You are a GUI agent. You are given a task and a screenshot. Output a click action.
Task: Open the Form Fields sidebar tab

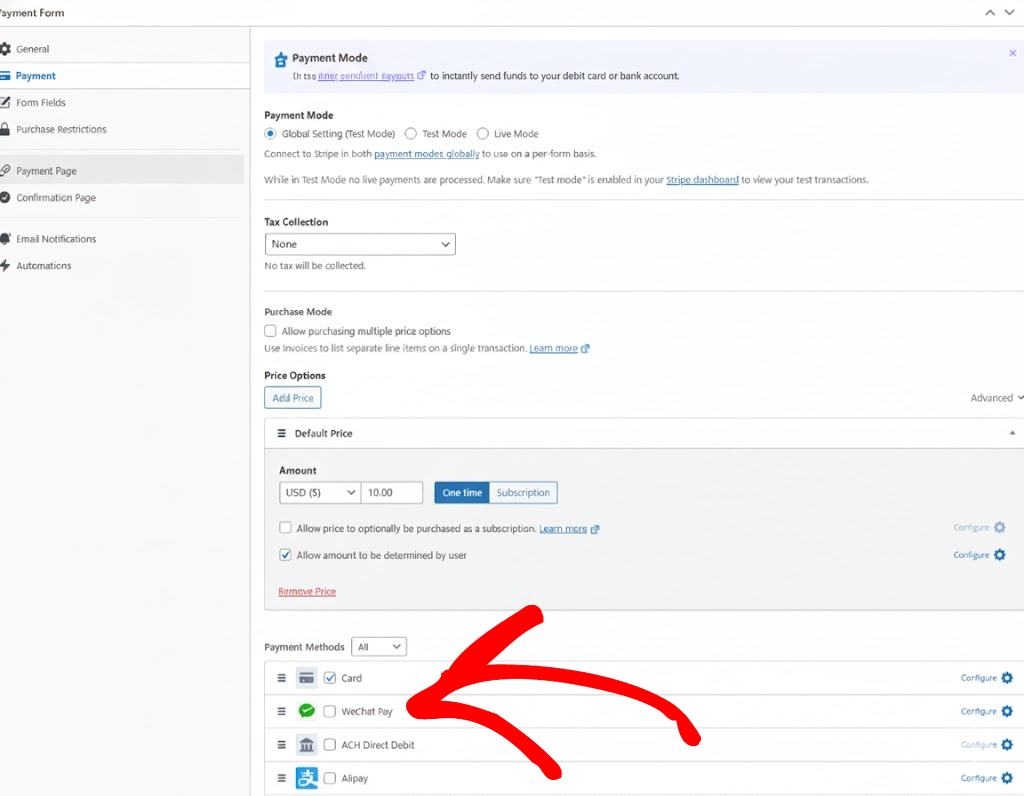click(41, 103)
